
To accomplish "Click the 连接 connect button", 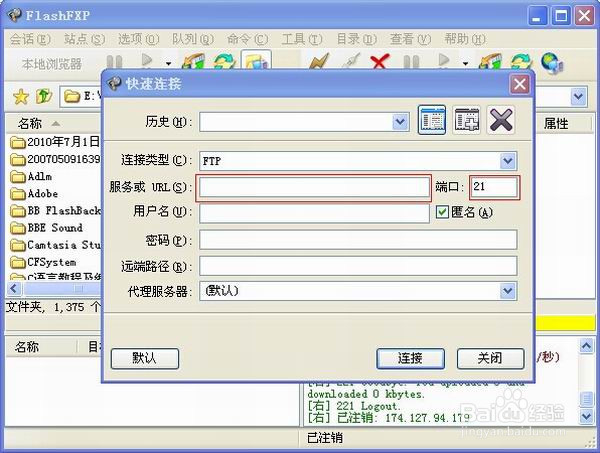I will coord(410,358).
